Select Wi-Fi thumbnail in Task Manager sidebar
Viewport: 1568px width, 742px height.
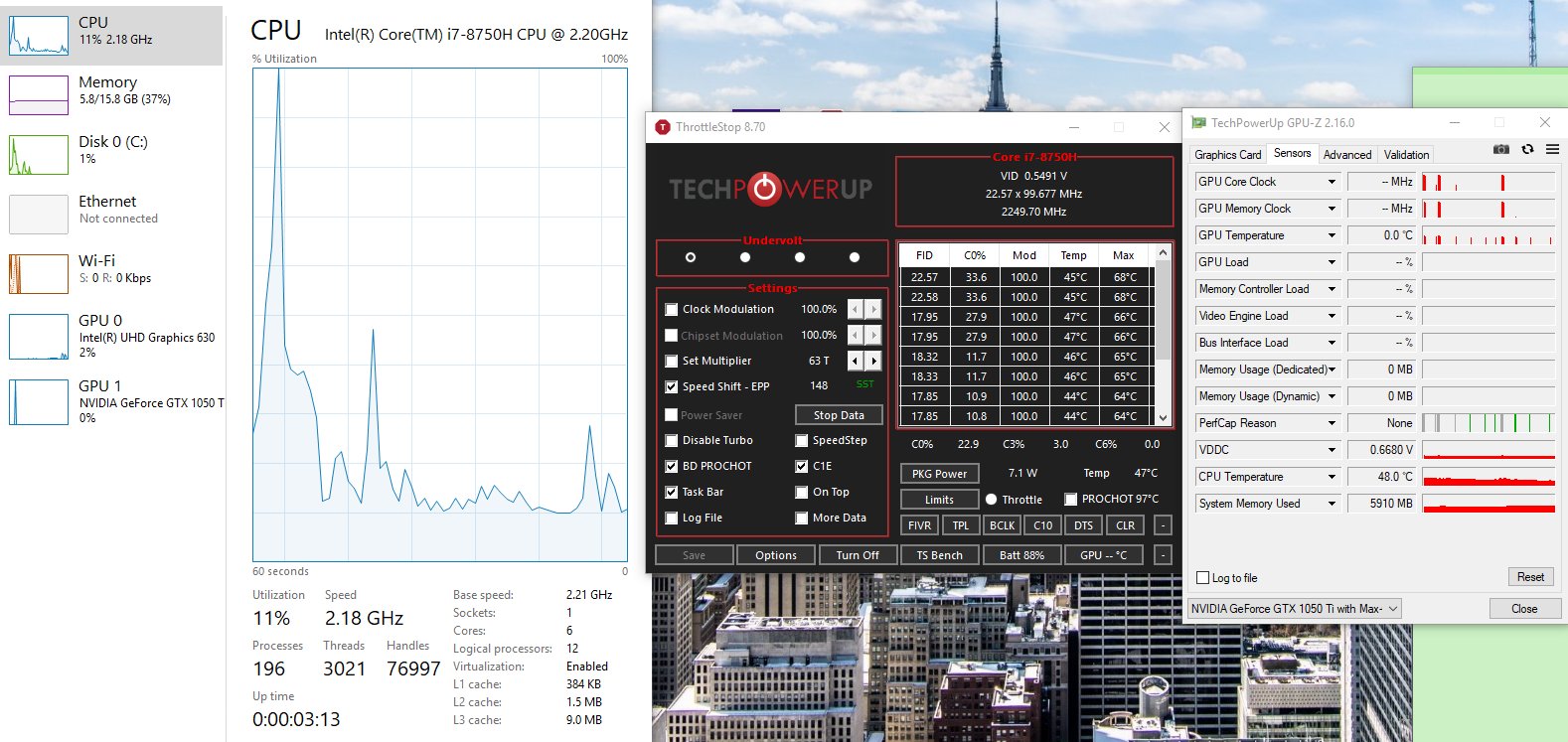[x=39, y=274]
